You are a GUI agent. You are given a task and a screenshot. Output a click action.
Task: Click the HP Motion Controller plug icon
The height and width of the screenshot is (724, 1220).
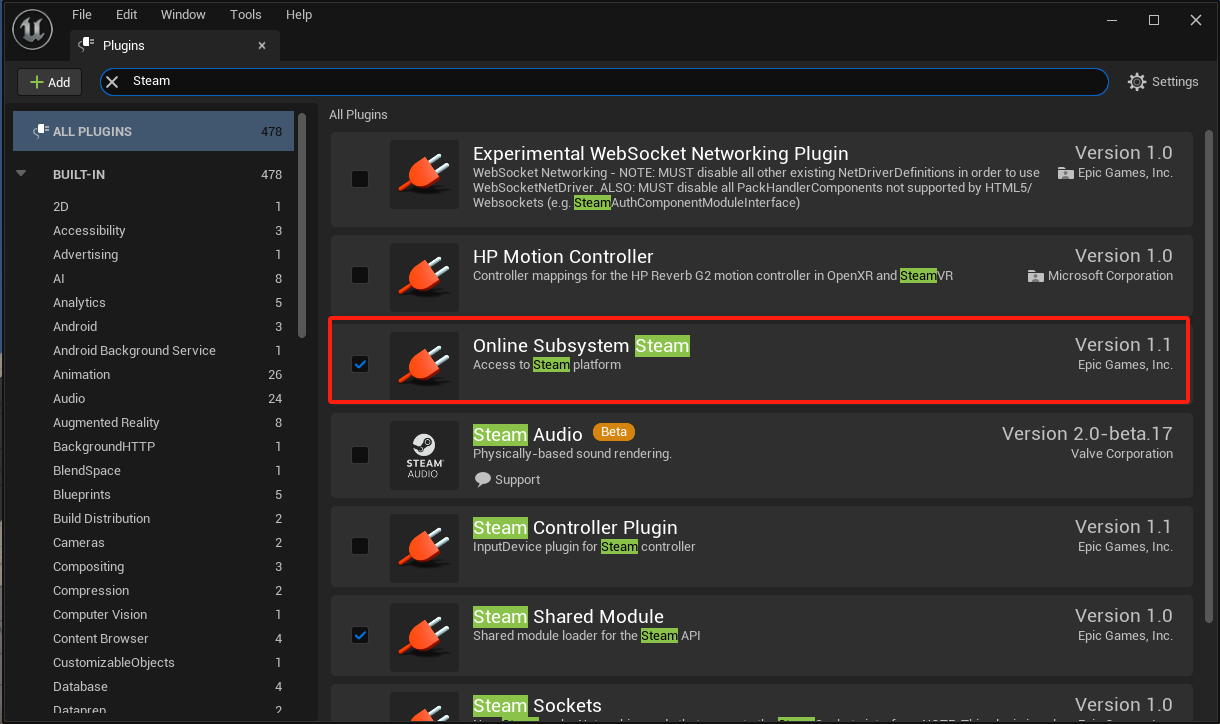[x=424, y=276]
